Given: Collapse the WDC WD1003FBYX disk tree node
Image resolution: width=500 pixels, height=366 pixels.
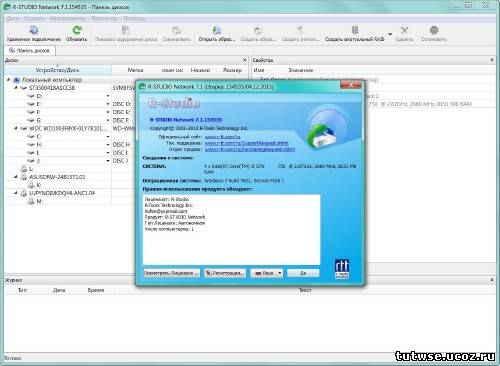Looking at the screenshot, I should click(16, 128).
